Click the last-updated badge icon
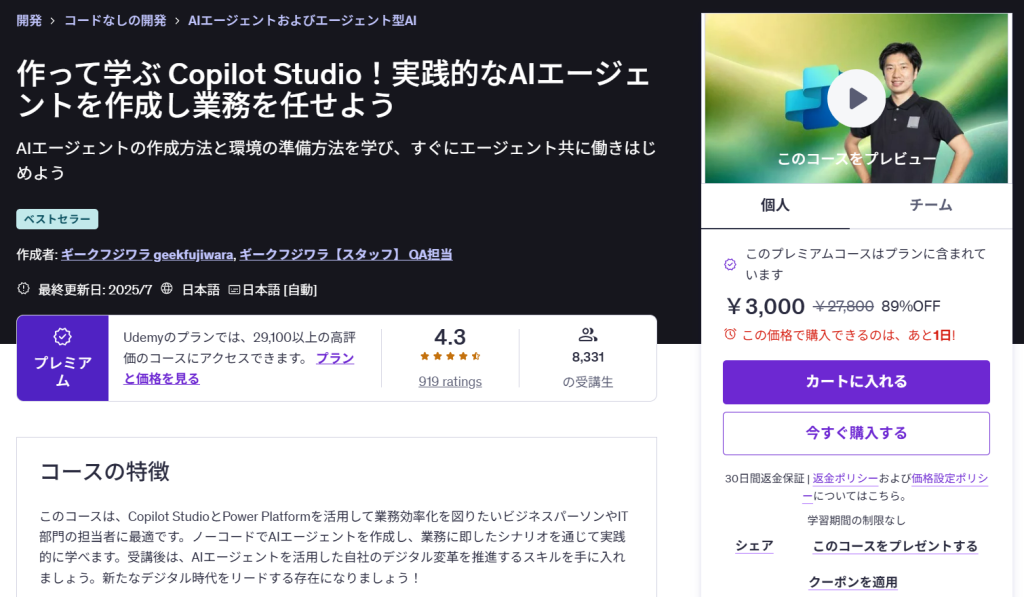This screenshot has height=597, width=1024. (24, 289)
